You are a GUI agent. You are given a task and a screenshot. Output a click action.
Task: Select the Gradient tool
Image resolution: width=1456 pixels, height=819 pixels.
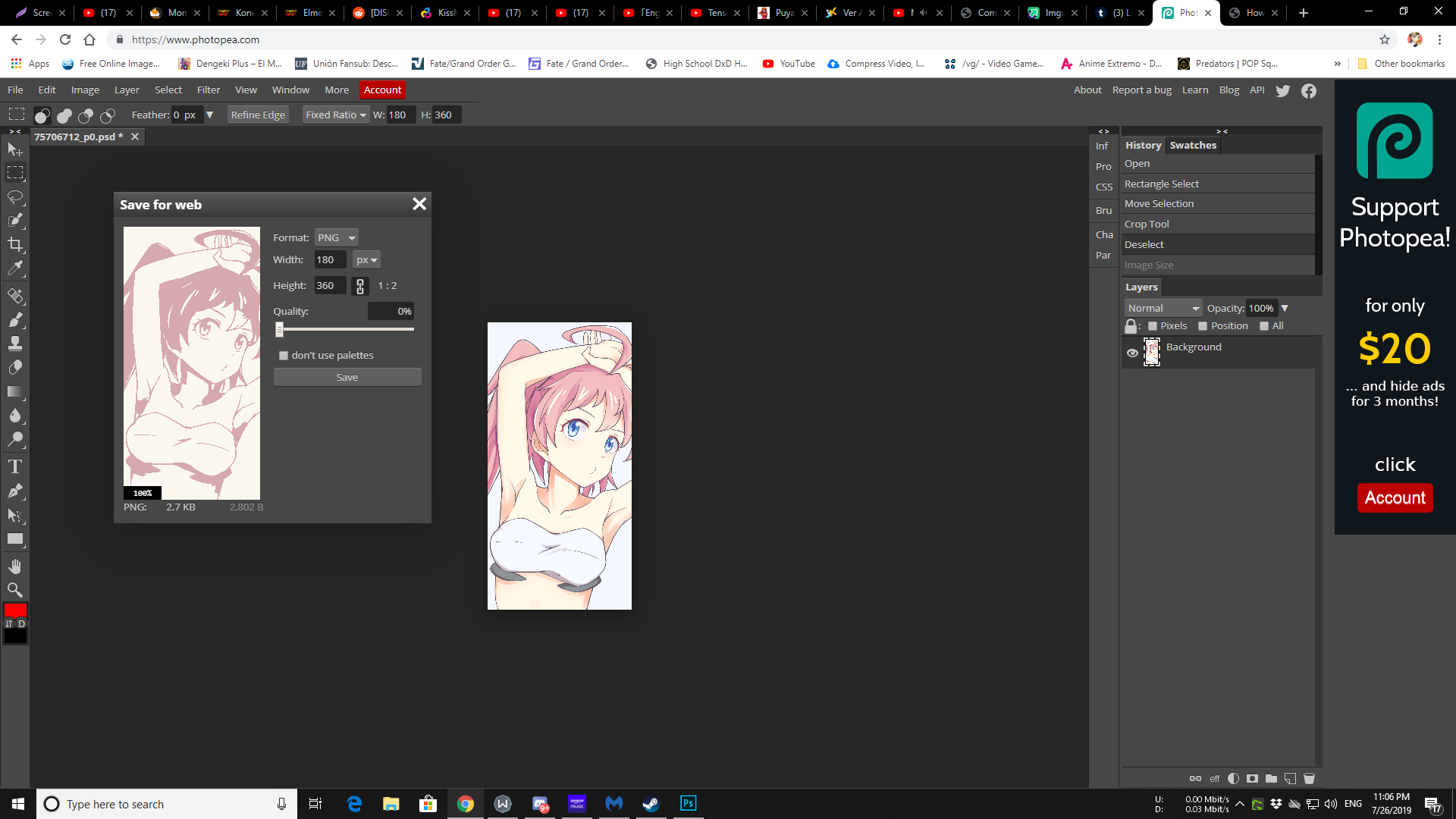(x=15, y=391)
